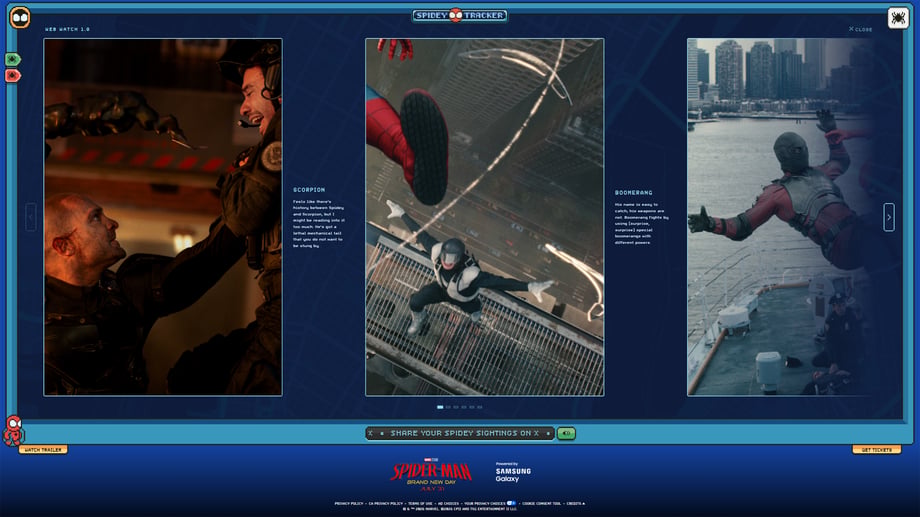The width and height of the screenshot is (920, 517).
Task: Click the Spider-Man Brand New Day logo
Action: click(x=432, y=474)
